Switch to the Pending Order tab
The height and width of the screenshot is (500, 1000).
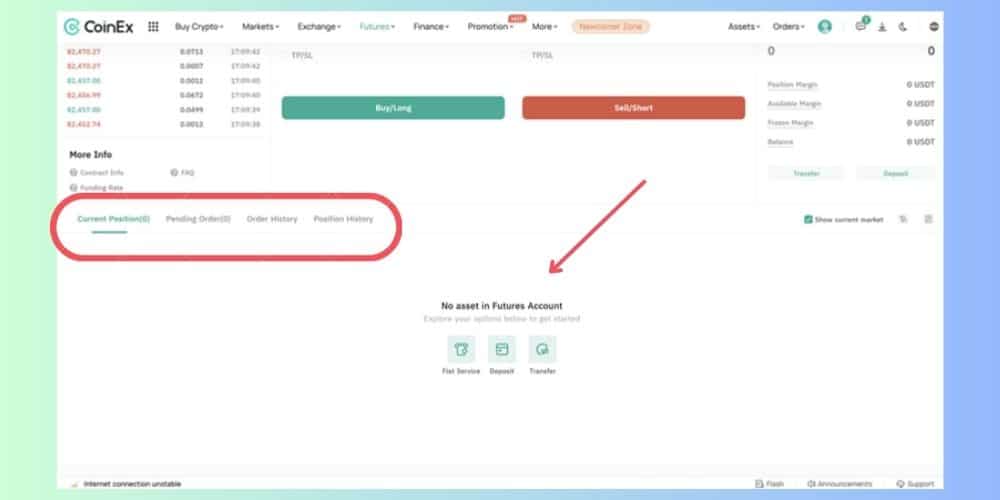coord(198,219)
